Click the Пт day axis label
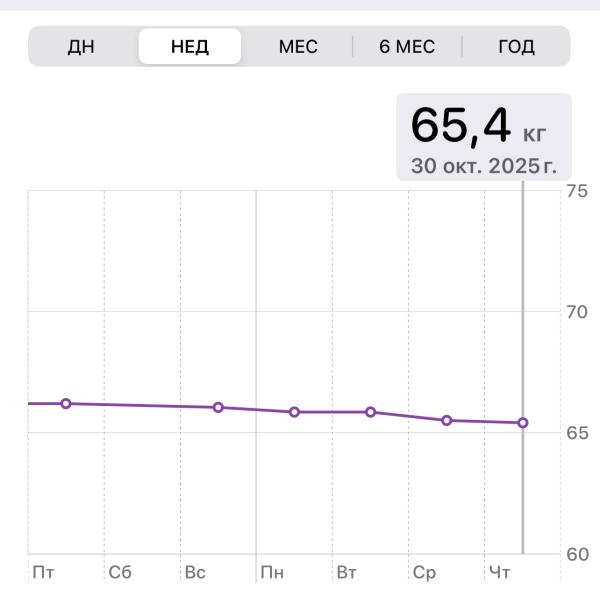Image resolution: width=600 pixels, height=611 pixels. click(43, 573)
